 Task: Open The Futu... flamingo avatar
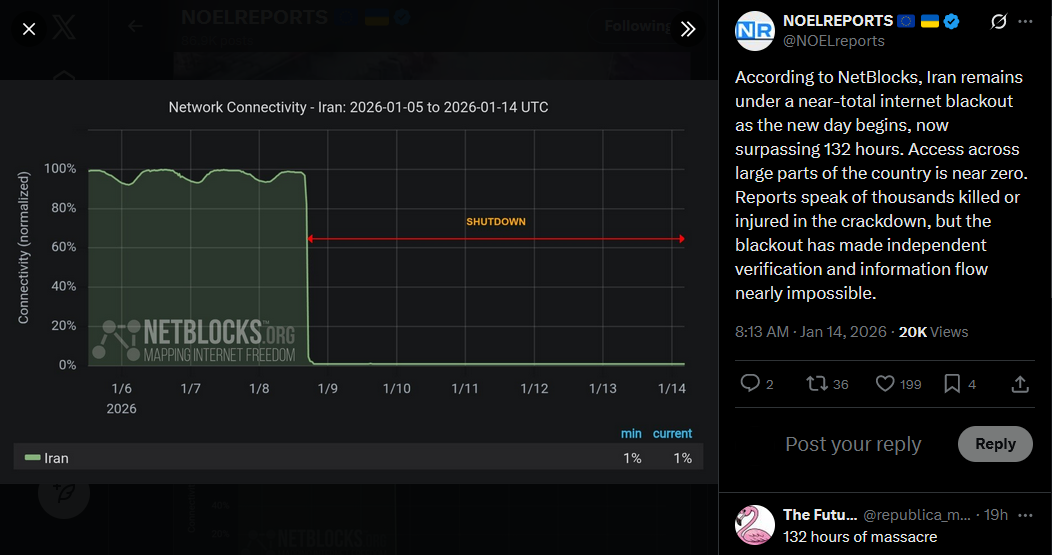[x=755, y=525]
